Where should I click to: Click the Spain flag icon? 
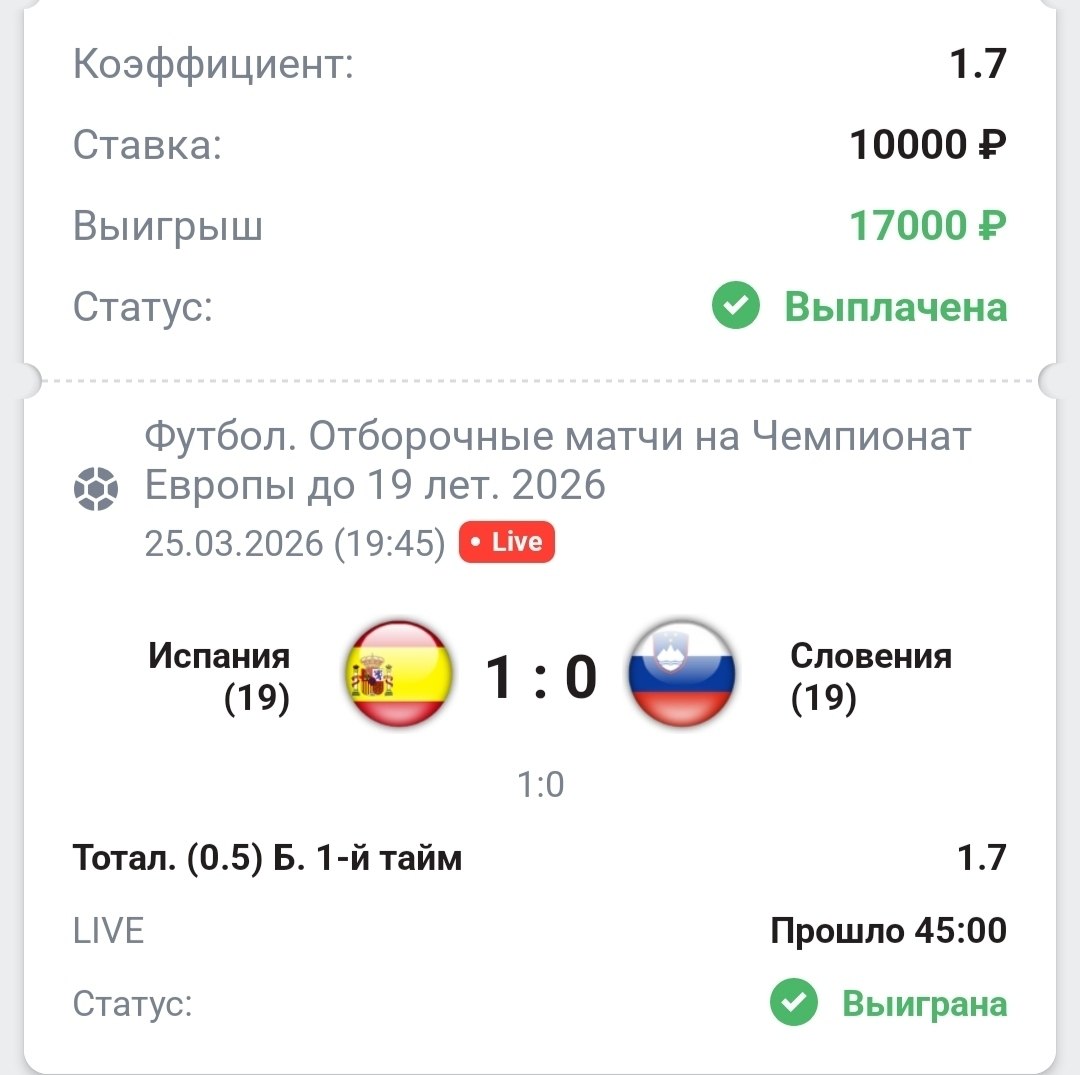click(x=399, y=673)
